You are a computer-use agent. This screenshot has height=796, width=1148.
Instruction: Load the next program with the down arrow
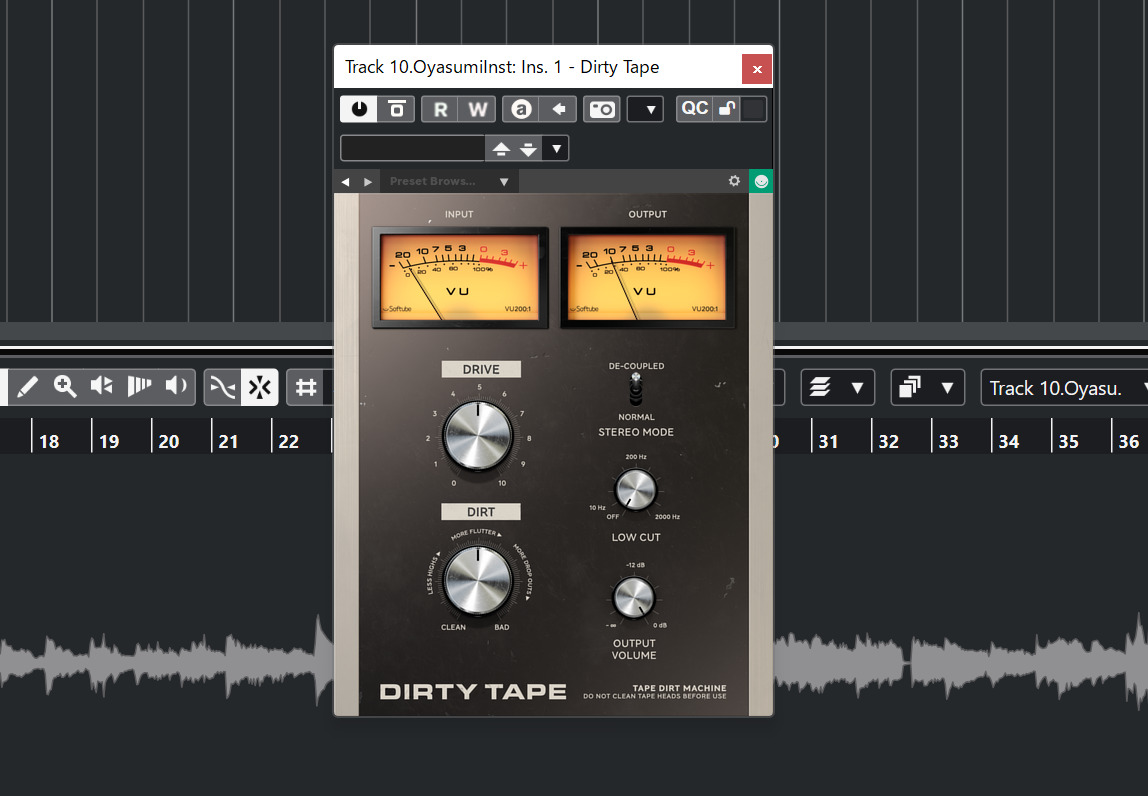528,149
